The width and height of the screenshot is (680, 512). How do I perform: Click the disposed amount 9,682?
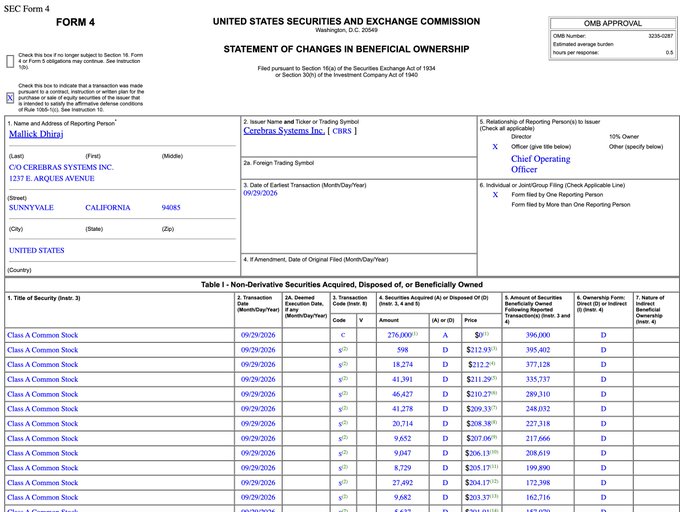click(402, 497)
